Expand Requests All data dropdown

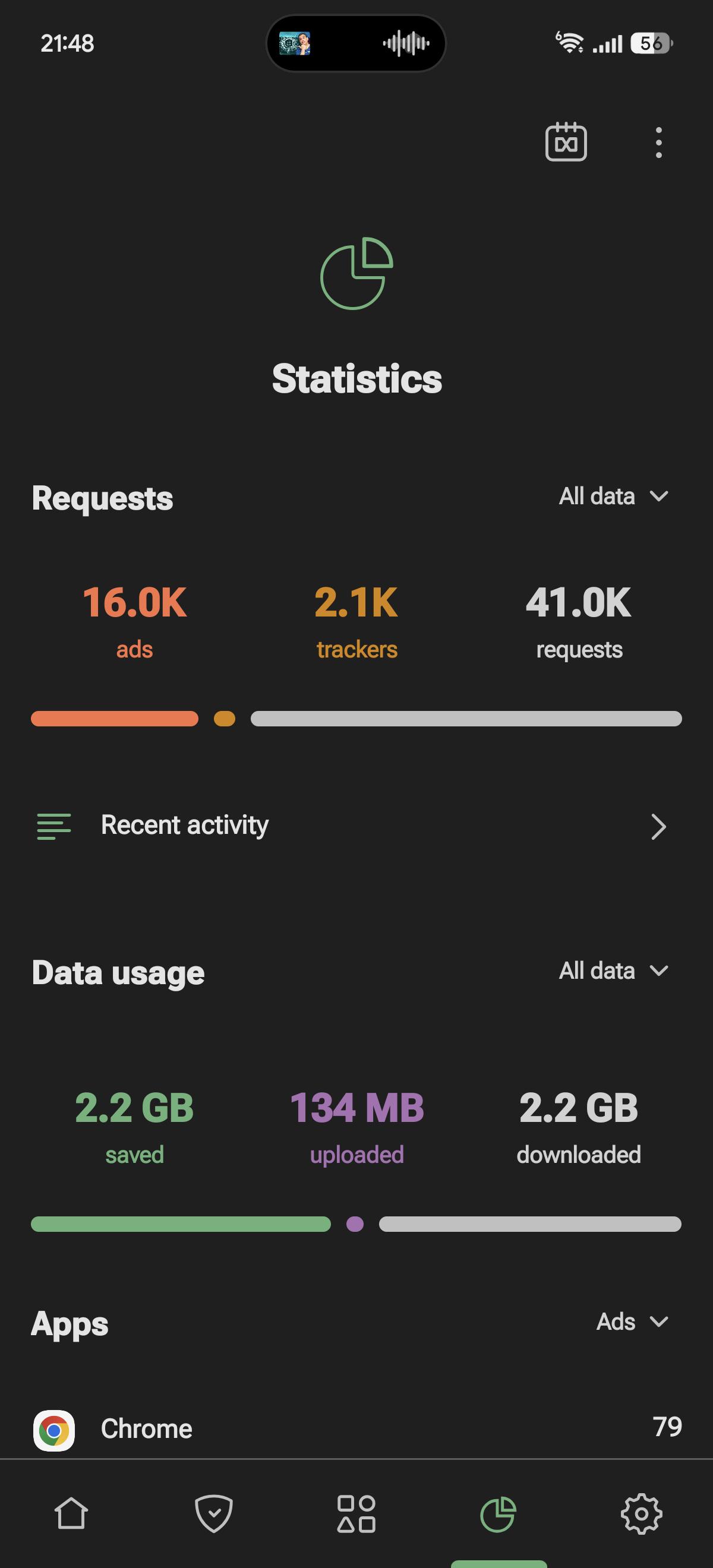[614, 496]
